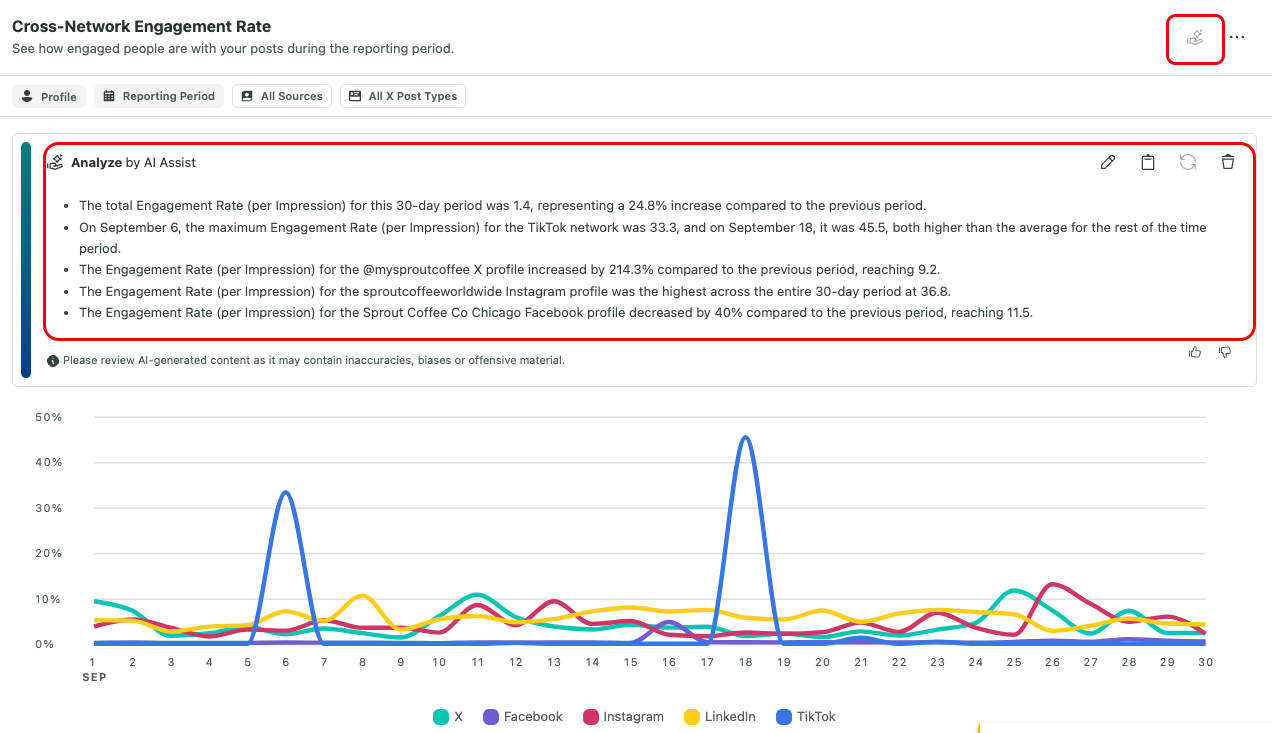The image size is (1272, 733).
Task: Open the Profile filter
Action: pos(49,96)
